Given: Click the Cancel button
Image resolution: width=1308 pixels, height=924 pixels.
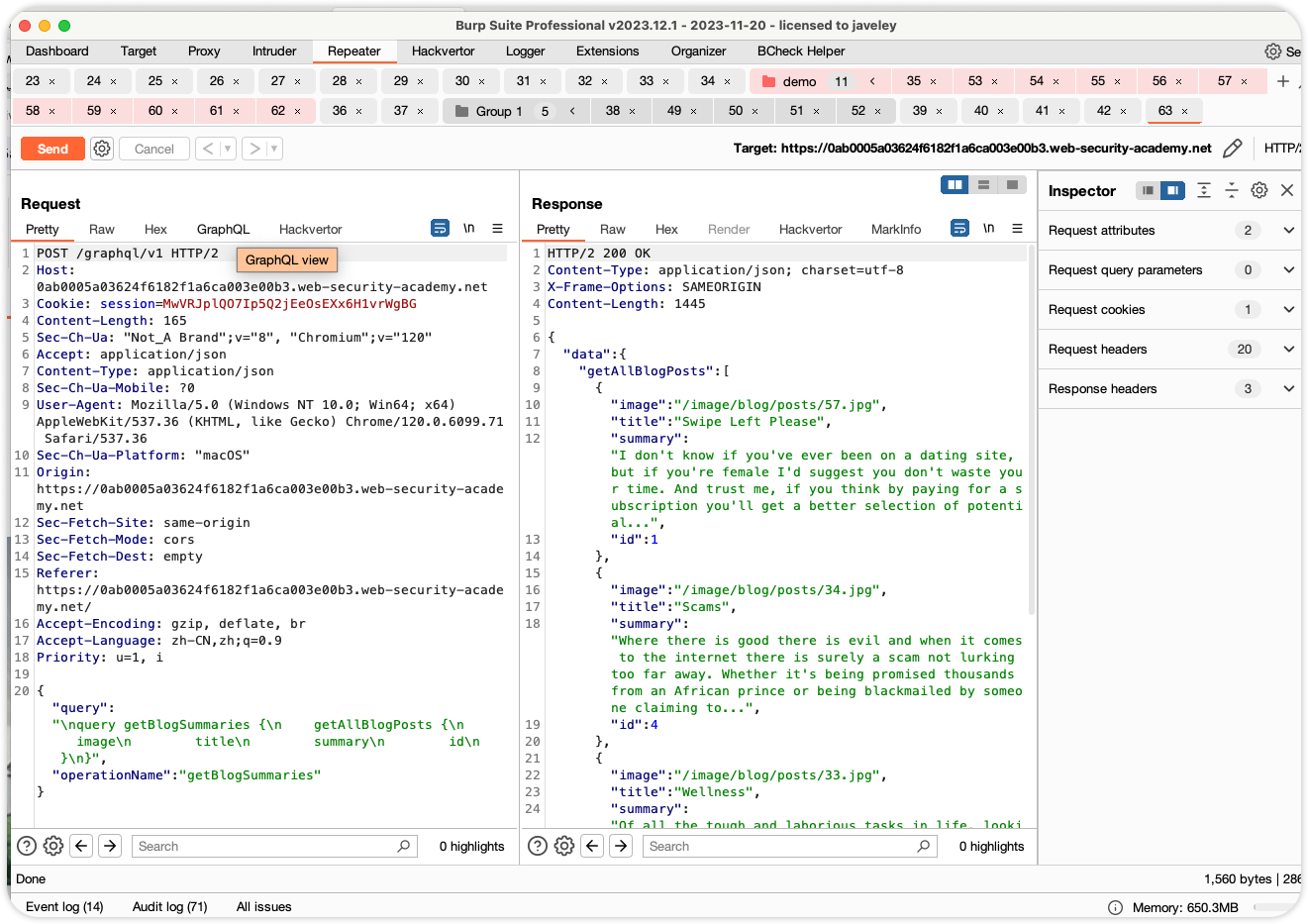Looking at the screenshot, I should click(x=154, y=149).
